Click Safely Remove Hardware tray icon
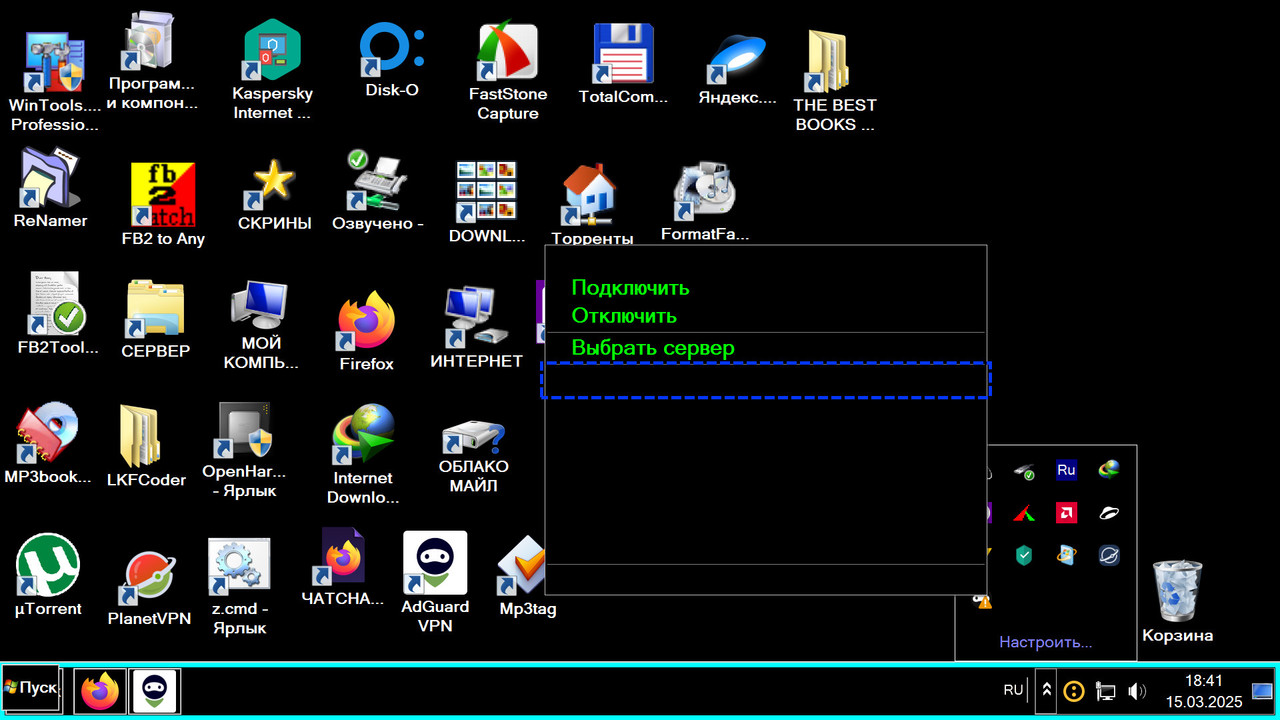Image resolution: width=1280 pixels, height=720 pixels. (x=1024, y=470)
